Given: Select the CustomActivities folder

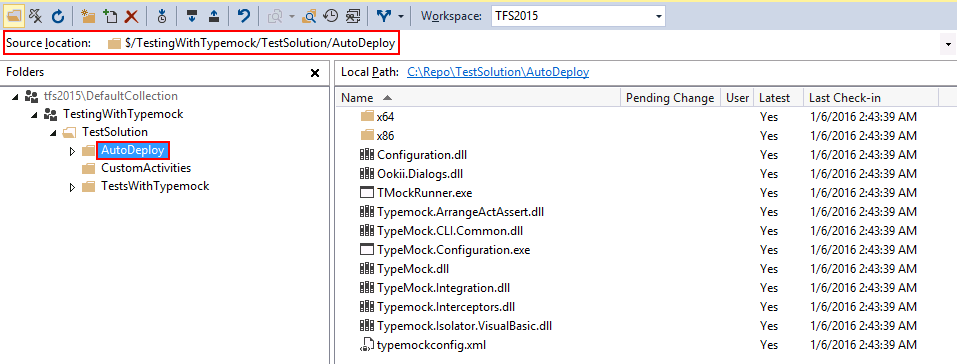Looking at the screenshot, I should pyautogui.click(x=146, y=167).
